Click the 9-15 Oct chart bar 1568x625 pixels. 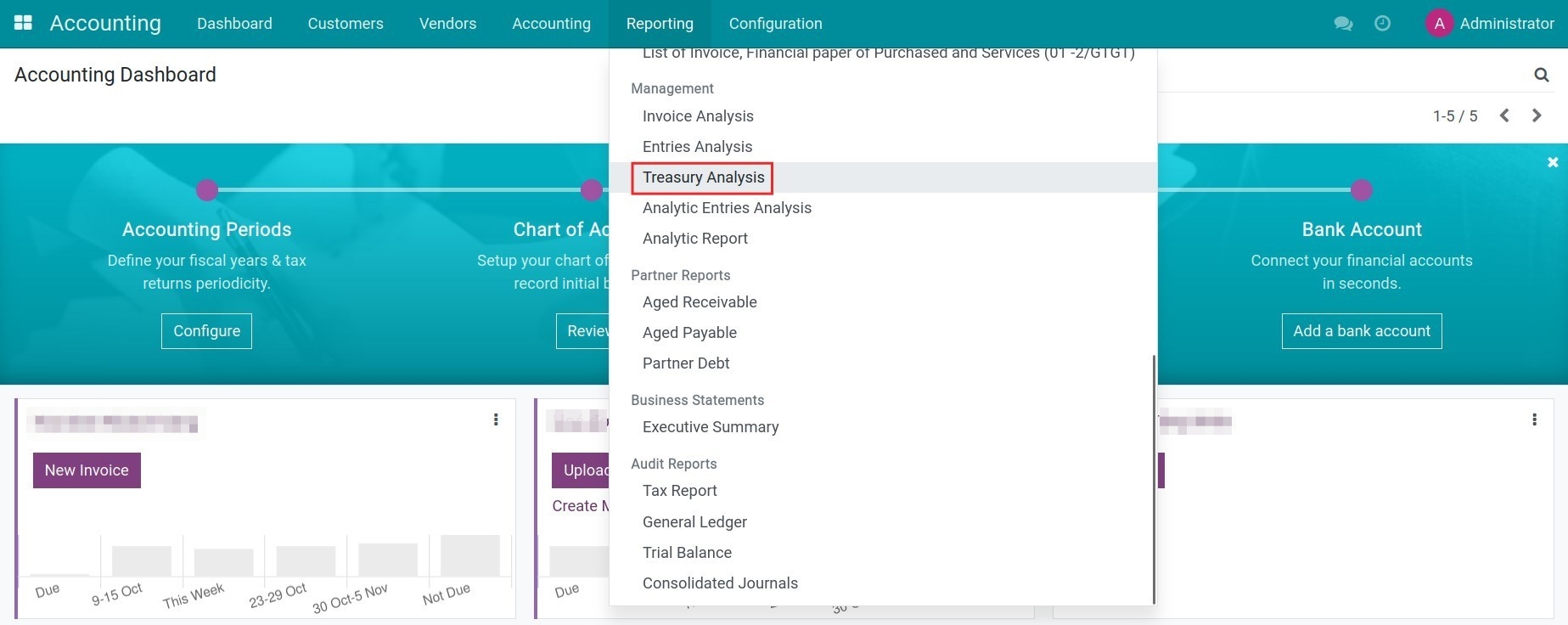pos(142,561)
